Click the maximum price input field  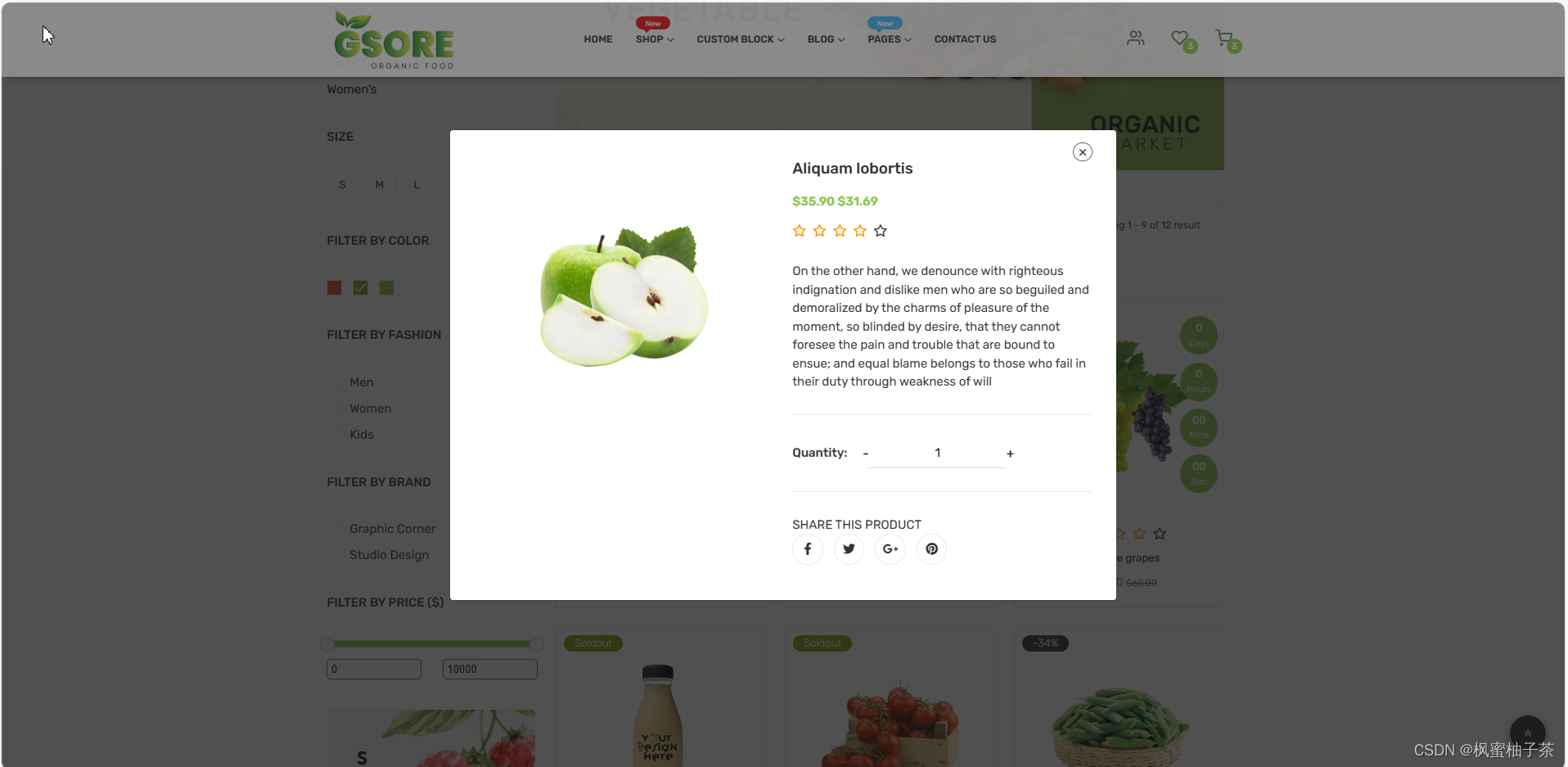[x=489, y=669]
